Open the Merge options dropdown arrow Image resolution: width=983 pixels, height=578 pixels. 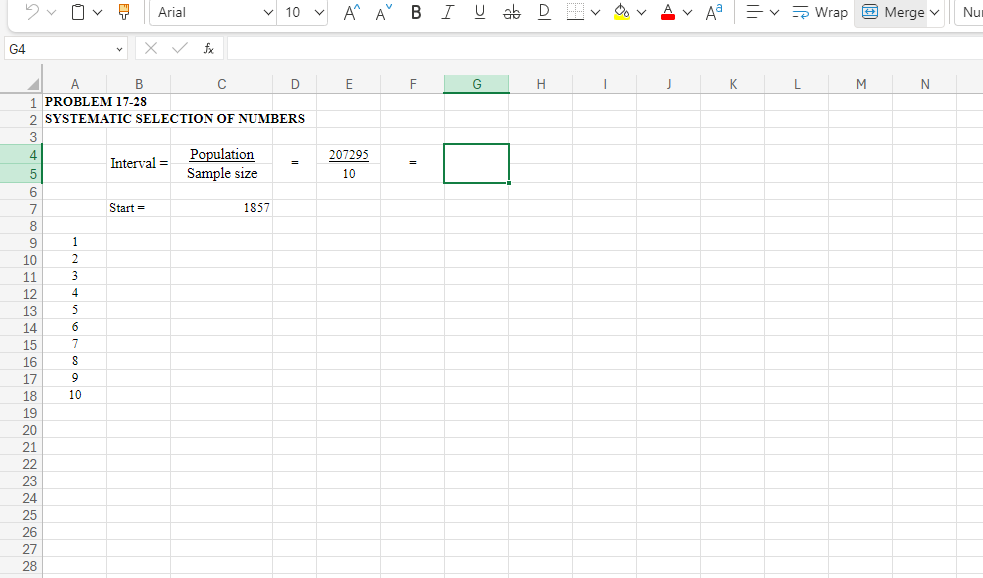pos(934,13)
